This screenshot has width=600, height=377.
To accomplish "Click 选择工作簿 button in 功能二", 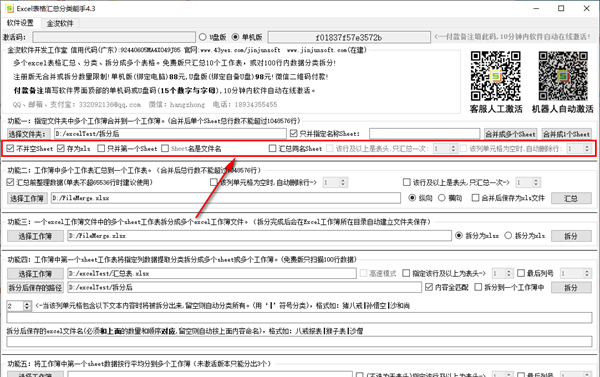I will coord(27,198).
